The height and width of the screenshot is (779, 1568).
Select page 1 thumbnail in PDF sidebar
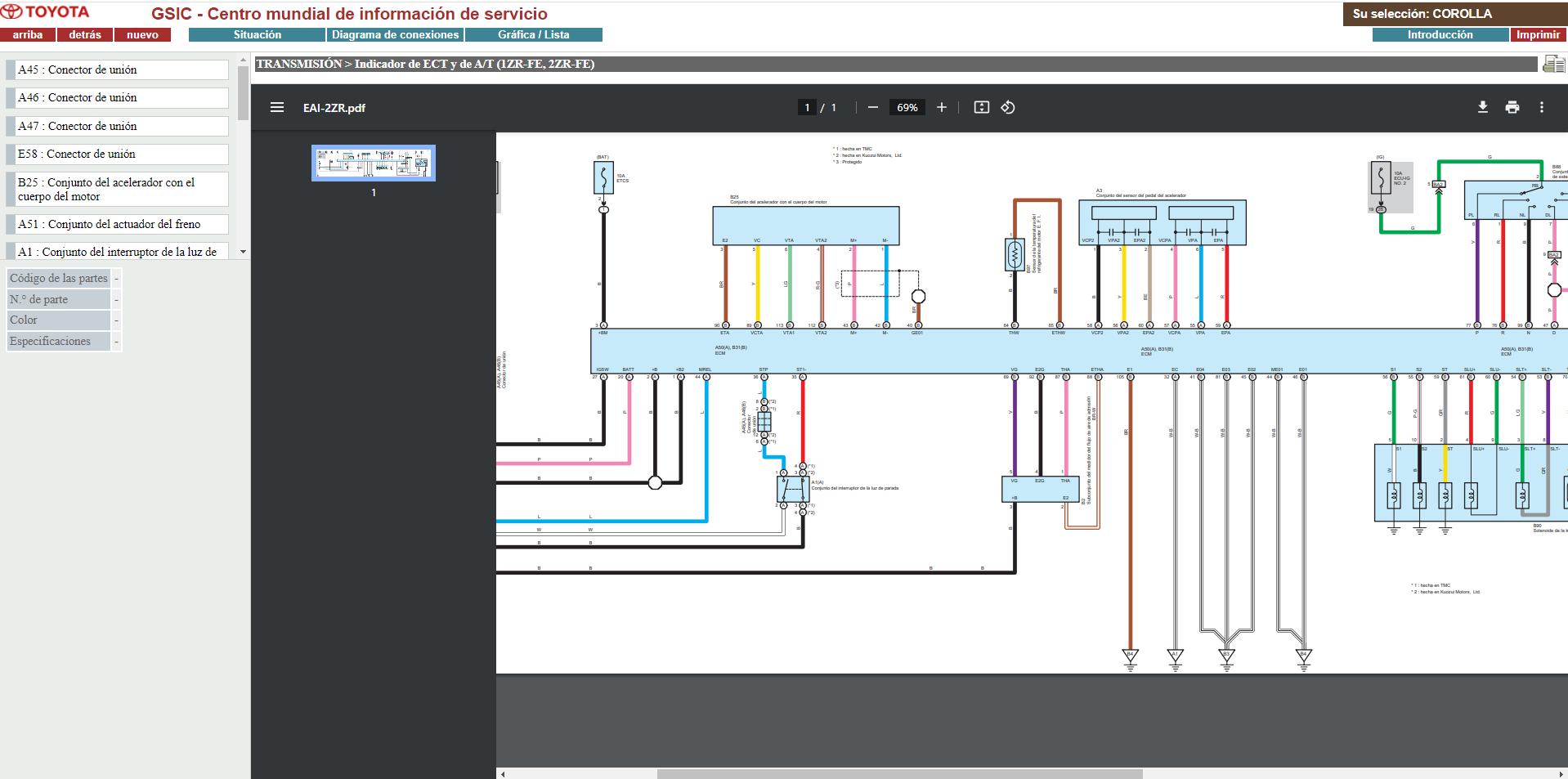[x=374, y=163]
